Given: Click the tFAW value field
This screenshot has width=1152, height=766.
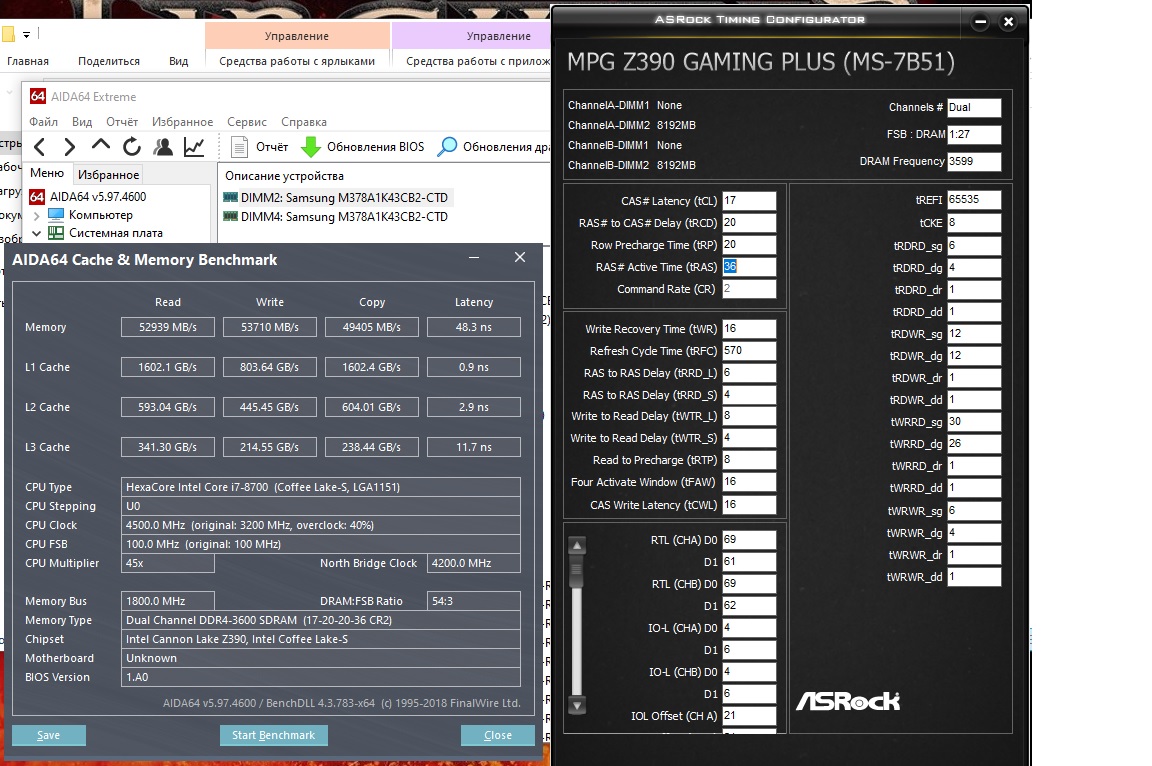Looking at the screenshot, I should [x=749, y=482].
